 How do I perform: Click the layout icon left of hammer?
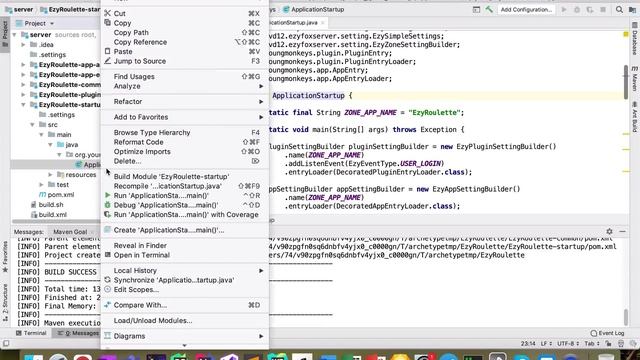click(x=476, y=9)
